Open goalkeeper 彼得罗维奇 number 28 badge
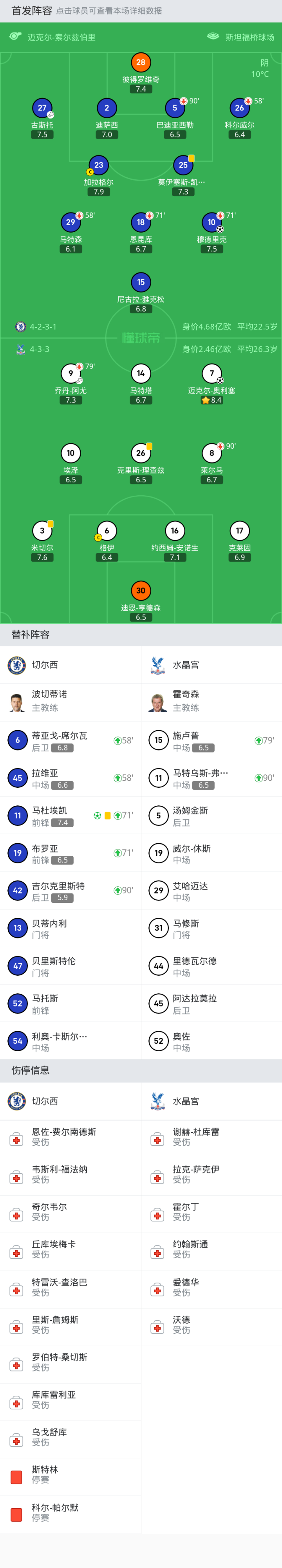282x1568 pixels. click(x=141, y=62)
